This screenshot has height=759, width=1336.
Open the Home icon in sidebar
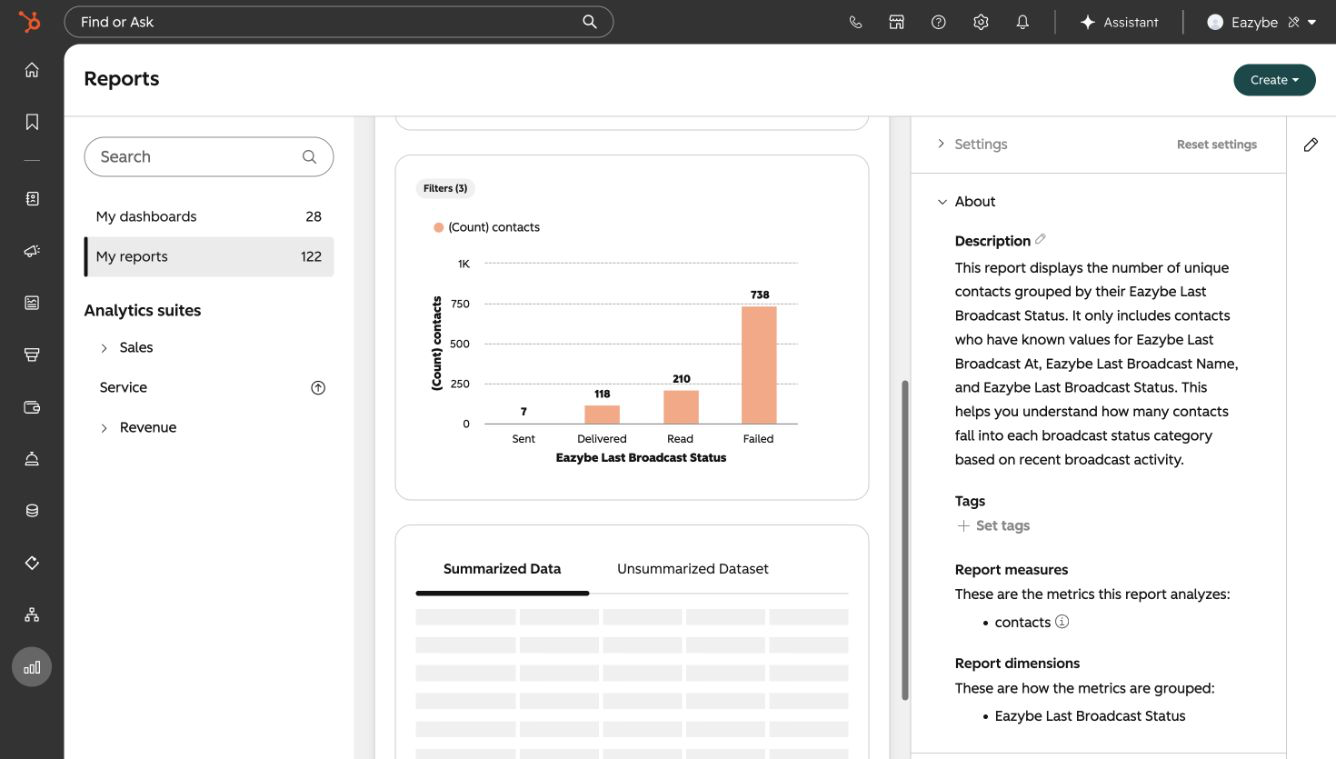[x=32, y=70]
